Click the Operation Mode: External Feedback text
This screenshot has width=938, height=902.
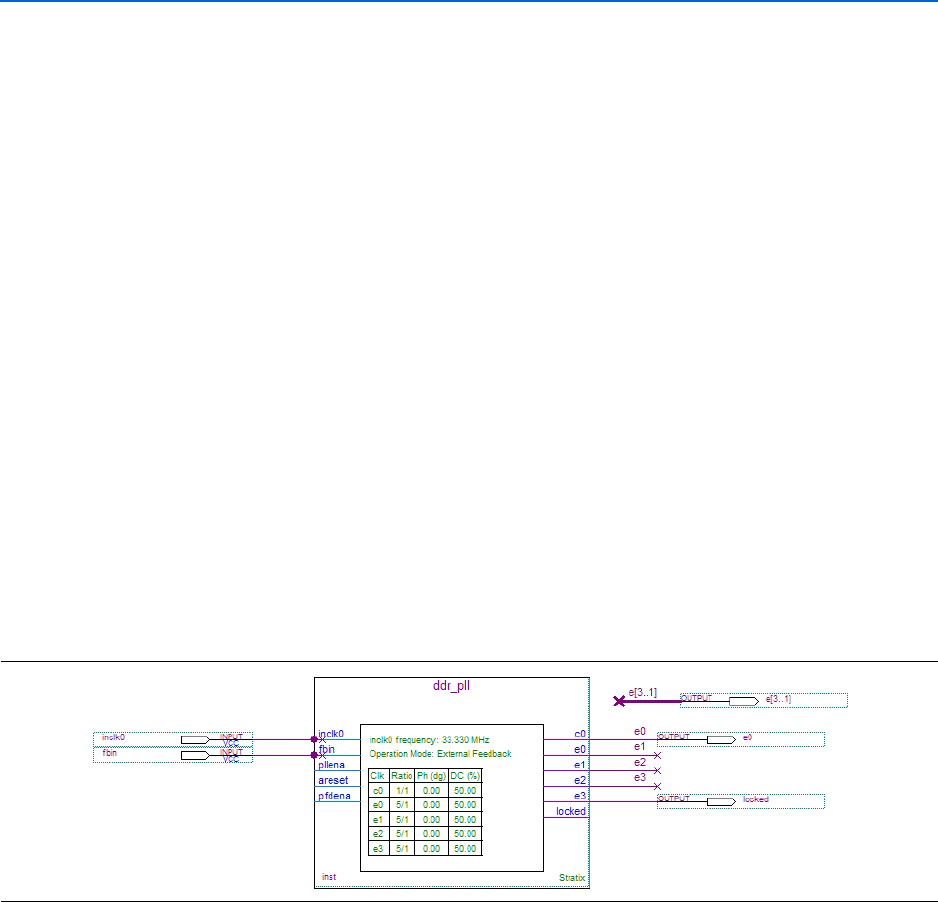point(440,754)
